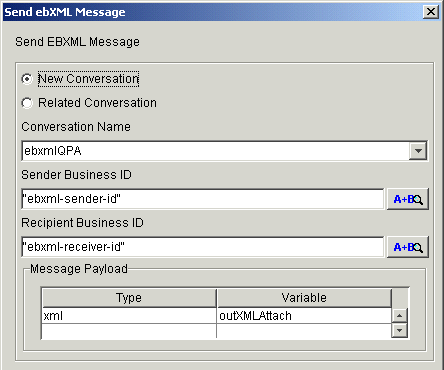Open the Conversation Name dropdown arrow

(x=418, y=151)
